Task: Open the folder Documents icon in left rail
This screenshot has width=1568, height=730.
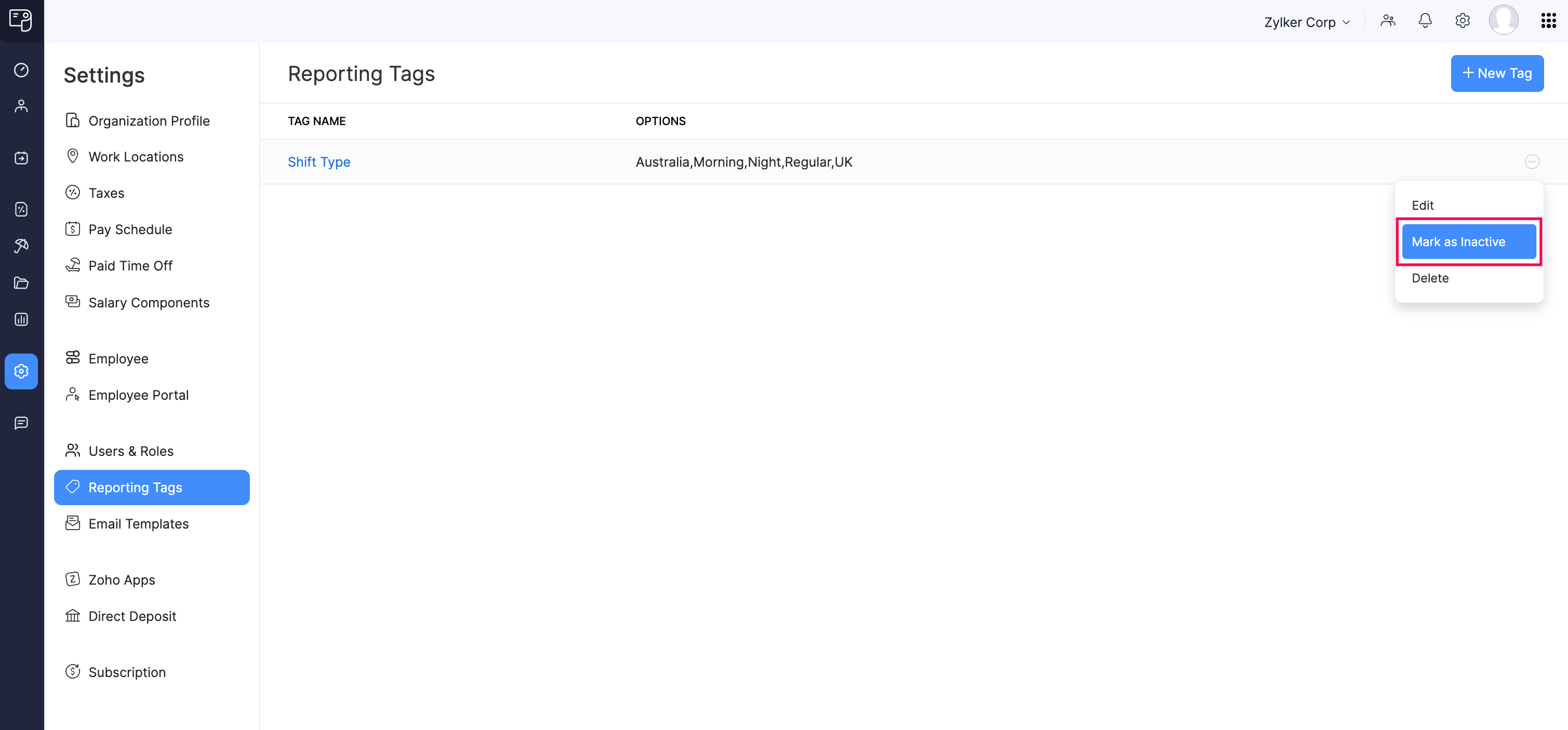Action: [21, 283]
